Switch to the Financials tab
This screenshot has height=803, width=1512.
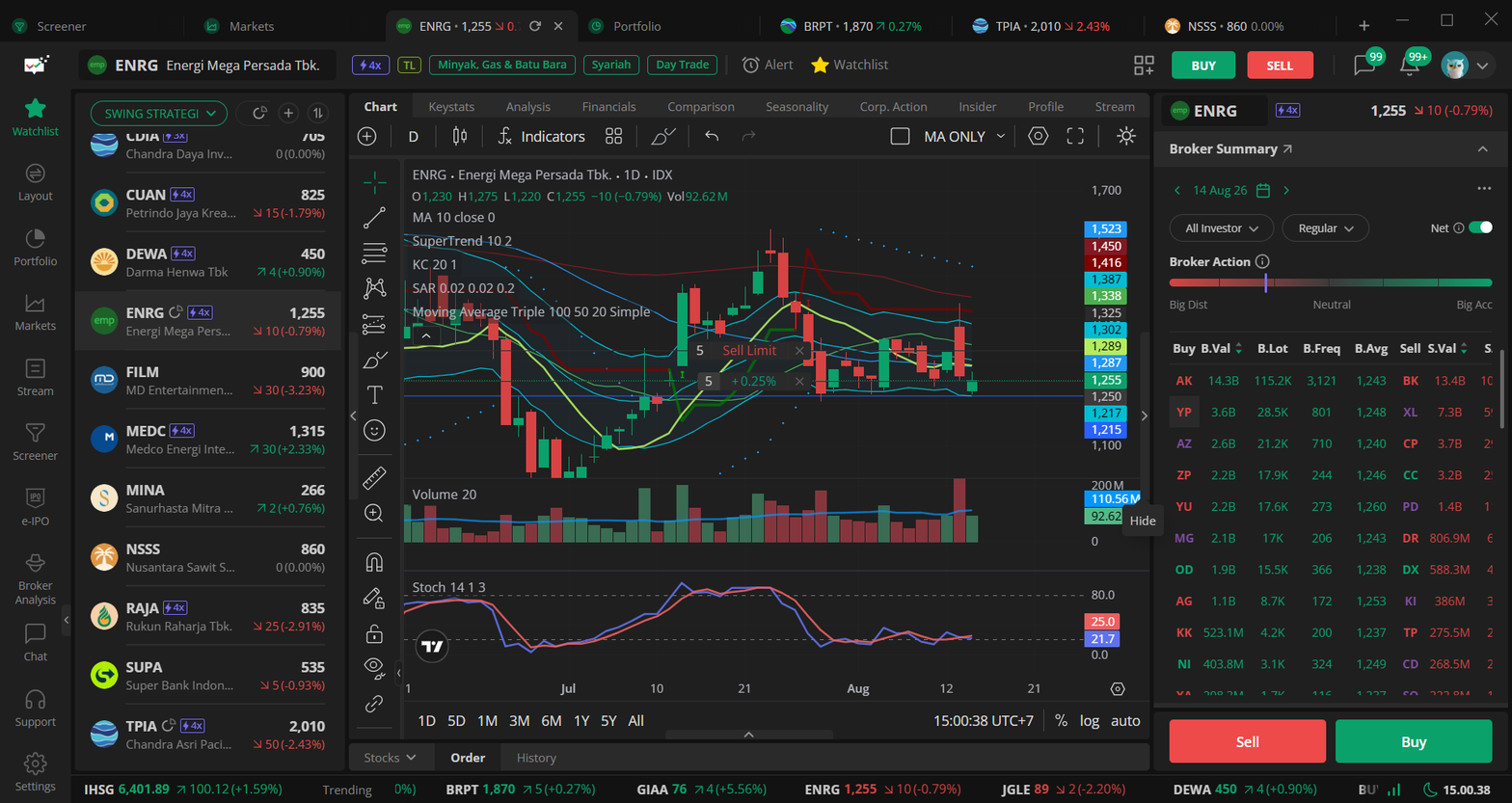(609, 107)
